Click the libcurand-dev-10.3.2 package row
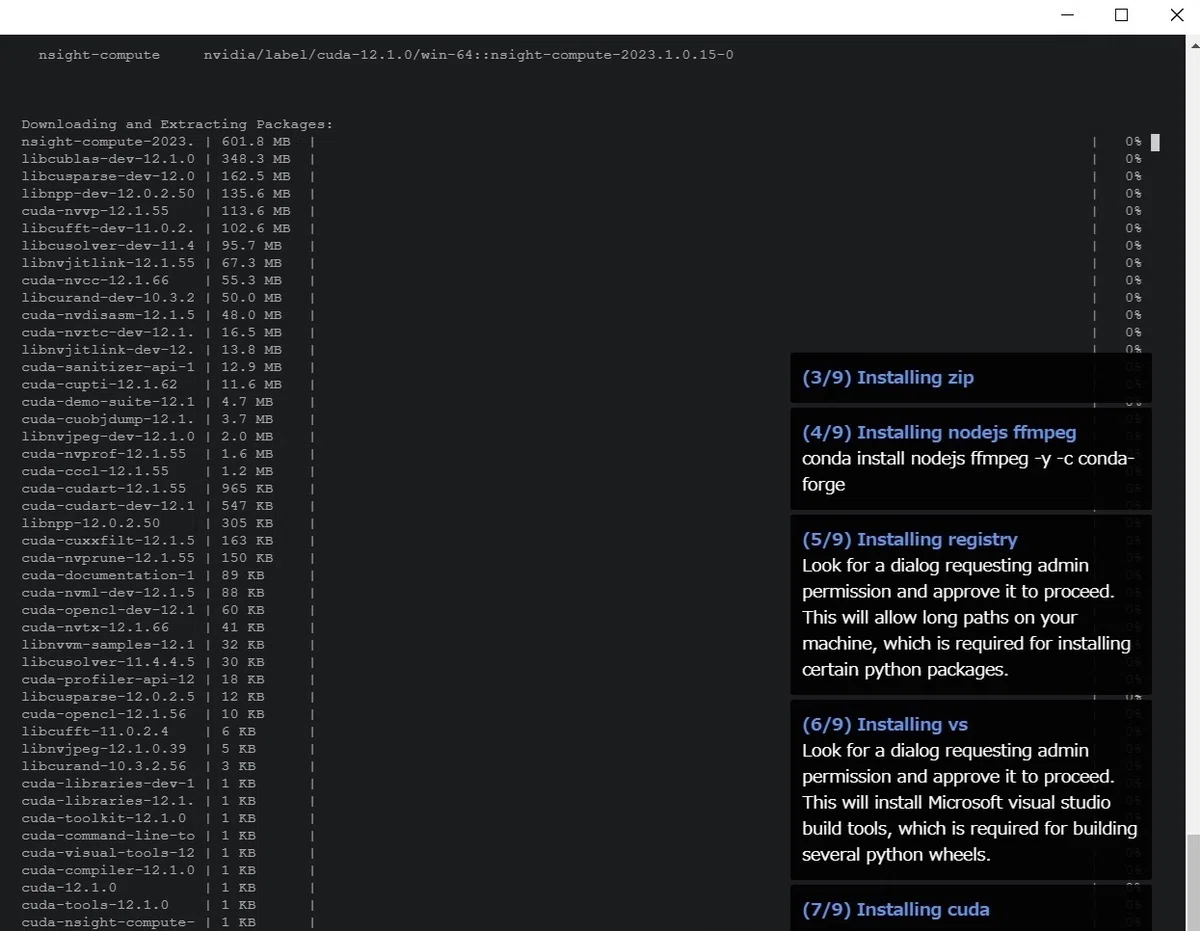Image resolution: width=1200 pixels, height=931 pixels. [x=581, y=297]
